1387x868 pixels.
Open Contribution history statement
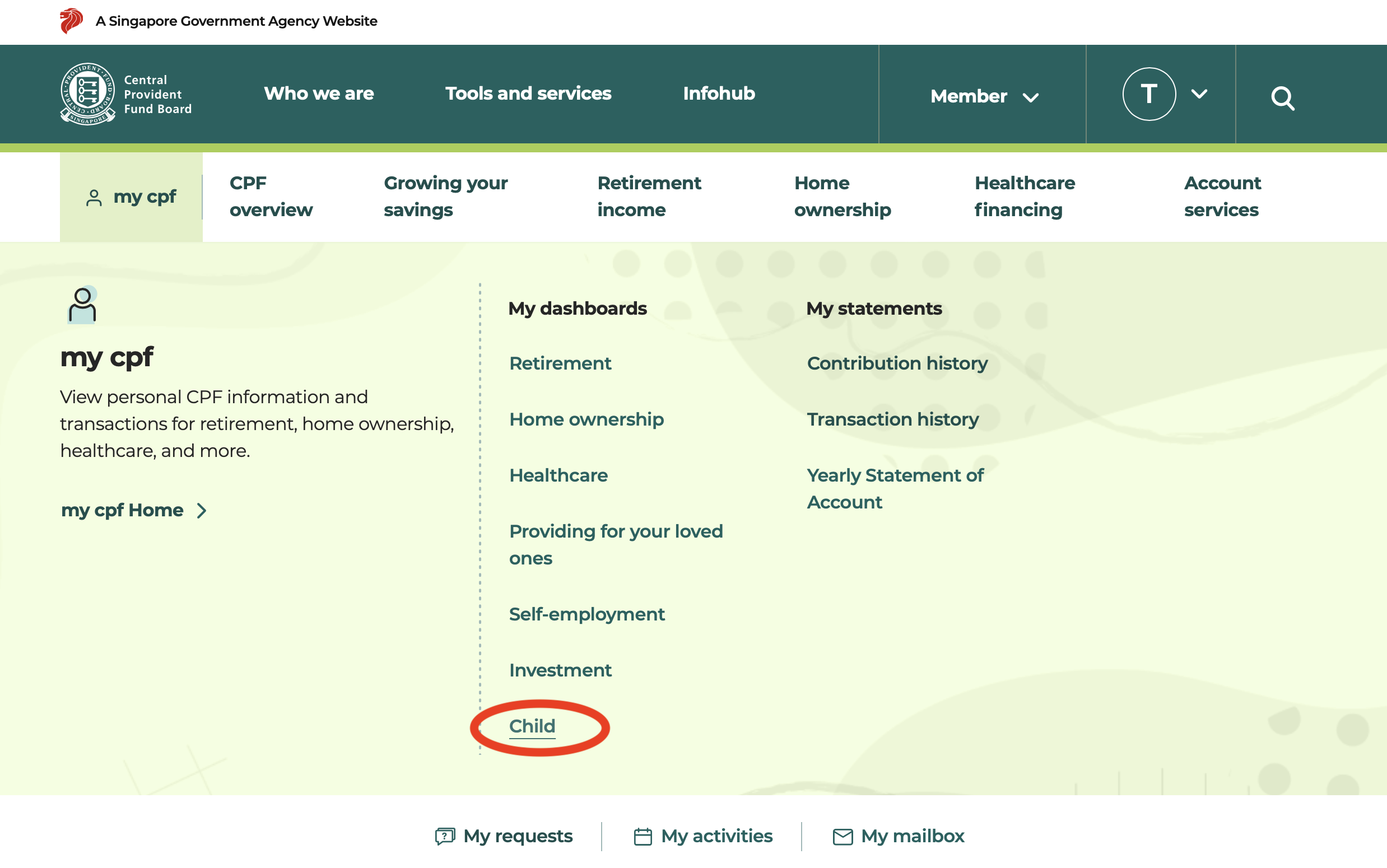tap(897, 363)
